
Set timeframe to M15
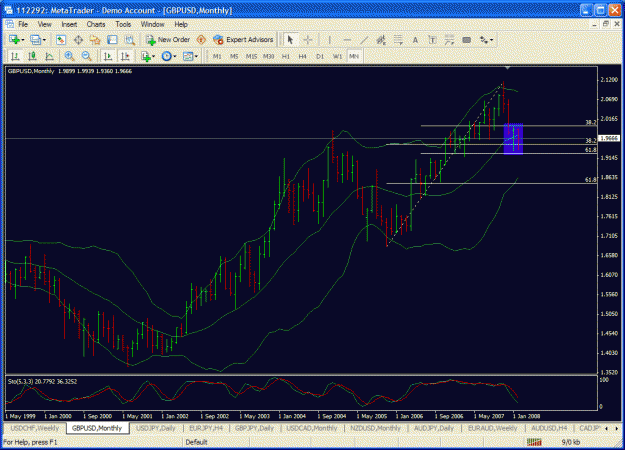(x=251, y=57)
